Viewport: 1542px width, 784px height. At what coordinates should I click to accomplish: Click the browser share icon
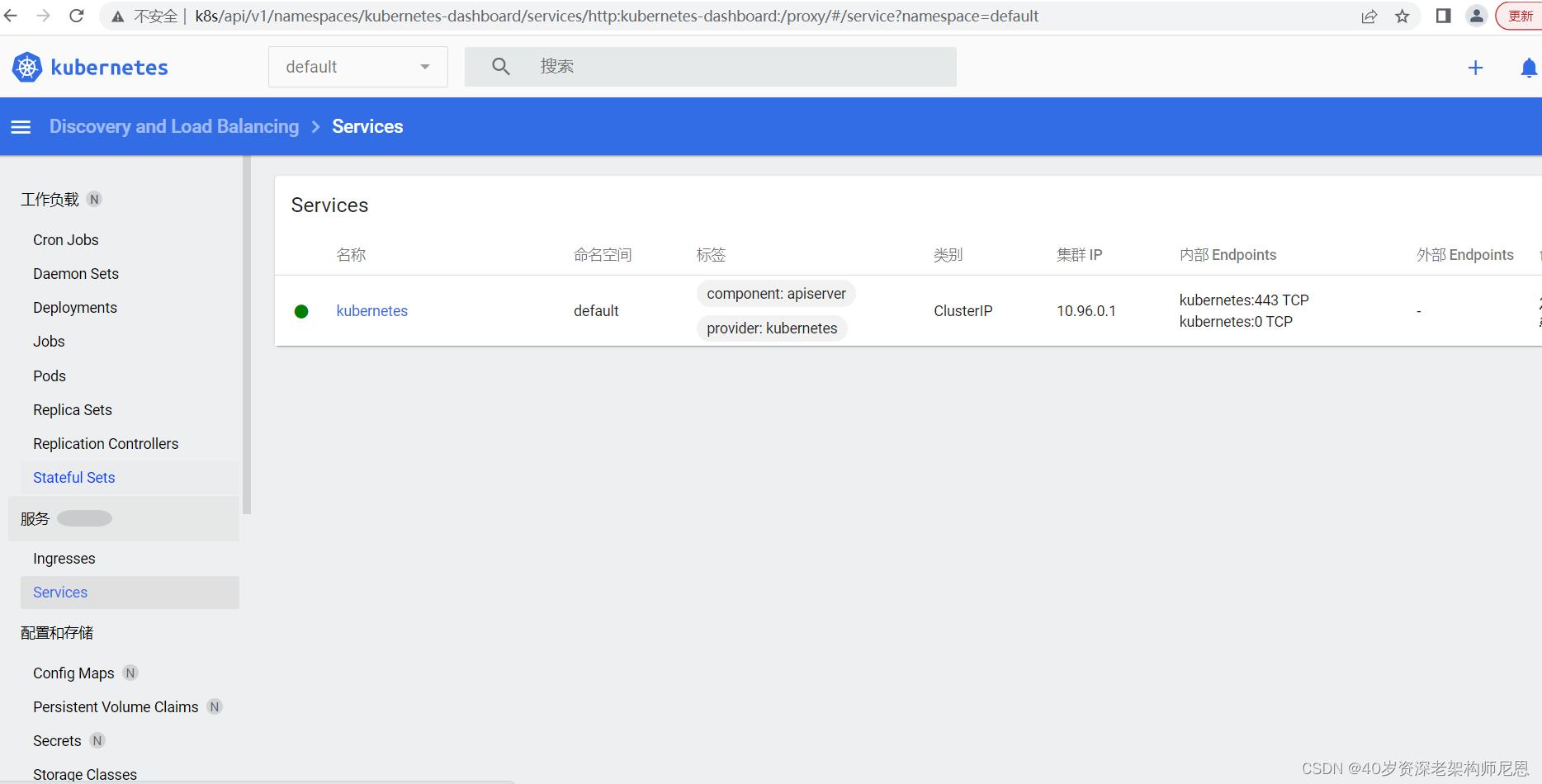click(x=1369, y=15)
